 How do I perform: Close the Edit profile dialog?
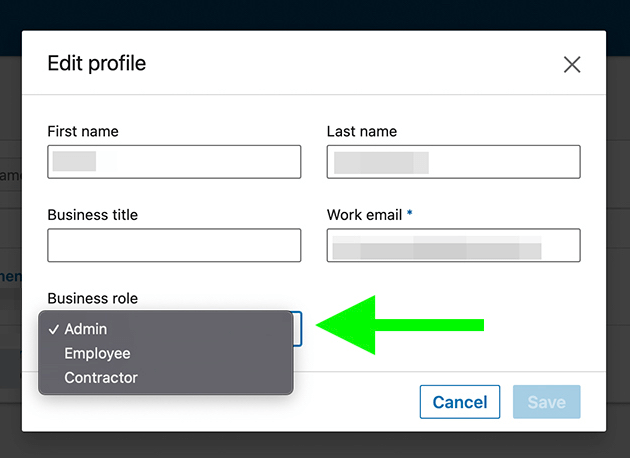point(572,65)
